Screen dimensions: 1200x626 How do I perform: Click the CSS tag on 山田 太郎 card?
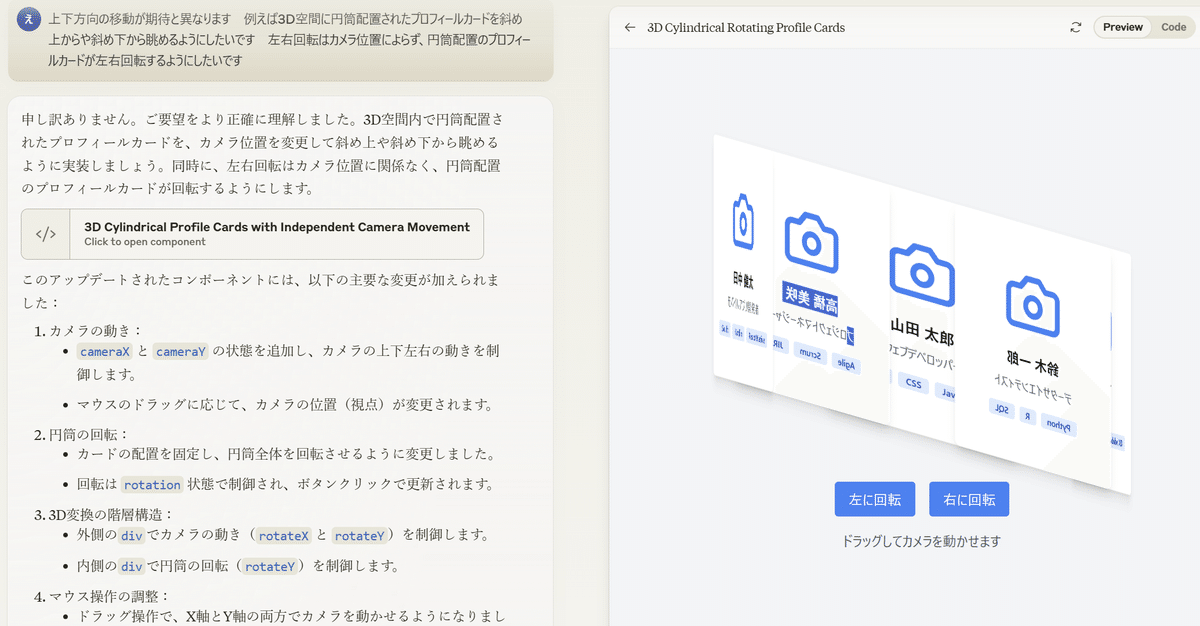913,382
